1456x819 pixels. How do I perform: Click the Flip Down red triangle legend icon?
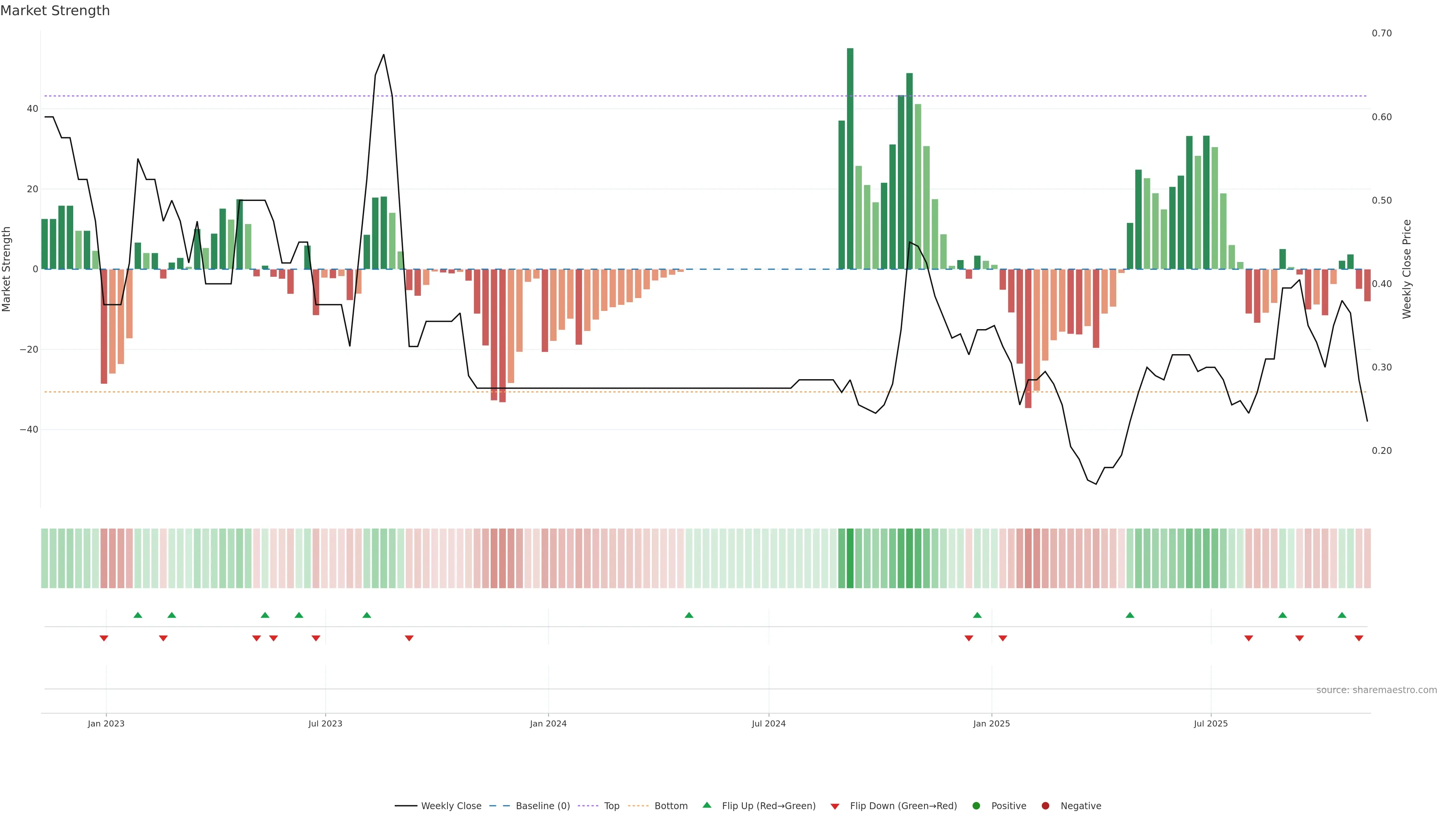(835, 806)
